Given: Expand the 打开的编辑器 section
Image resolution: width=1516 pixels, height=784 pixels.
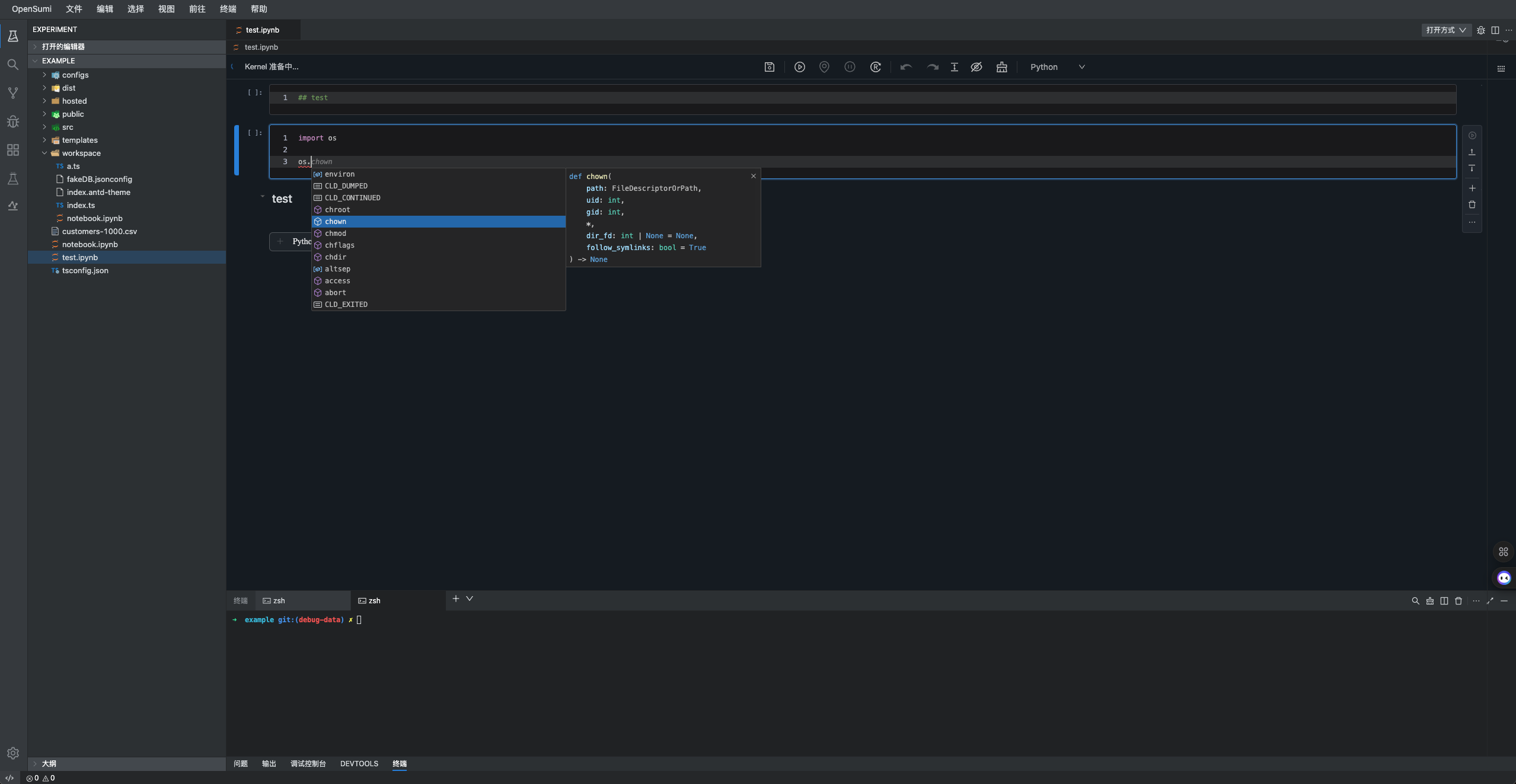Looking at the screenshot, I should point(126,47).
